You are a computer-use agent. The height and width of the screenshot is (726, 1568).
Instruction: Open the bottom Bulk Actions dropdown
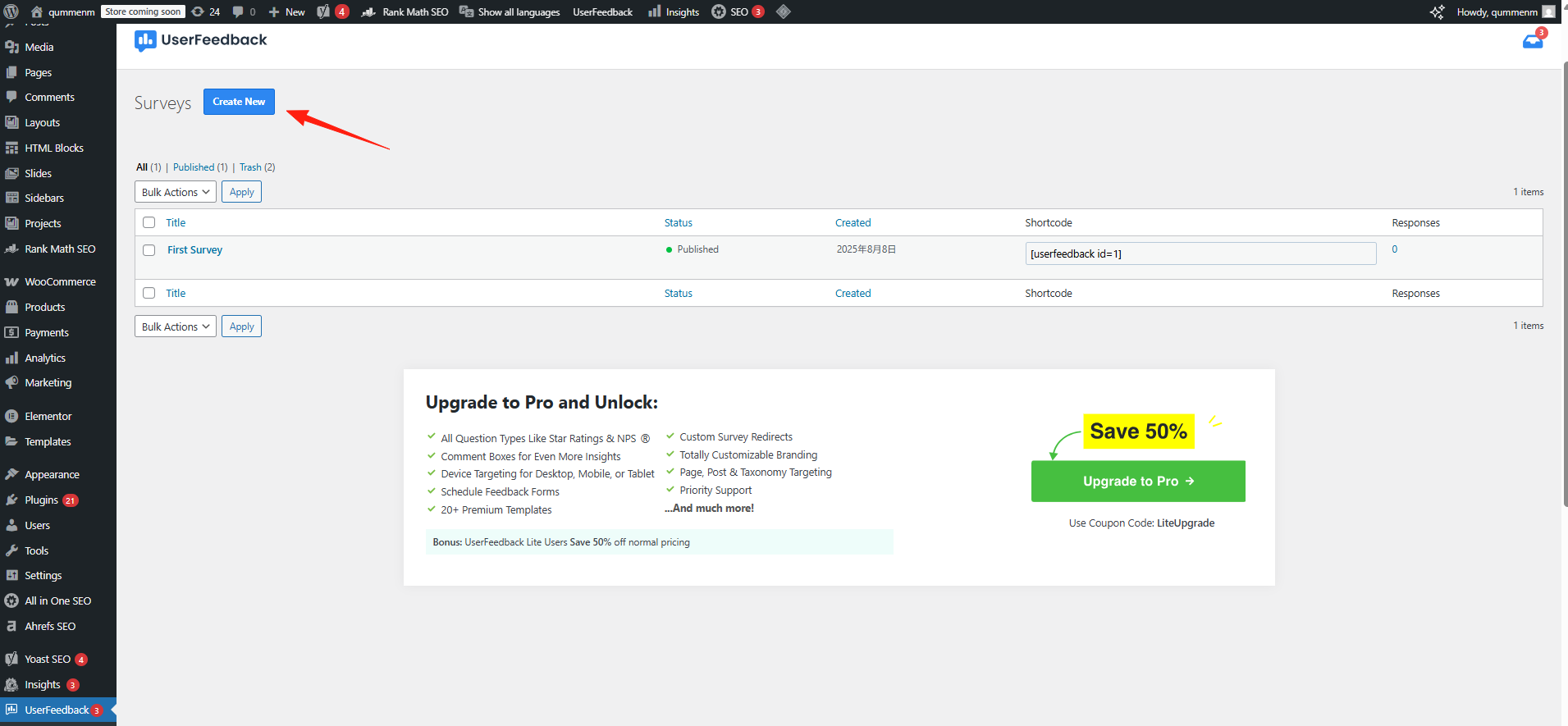pos(175,326)
